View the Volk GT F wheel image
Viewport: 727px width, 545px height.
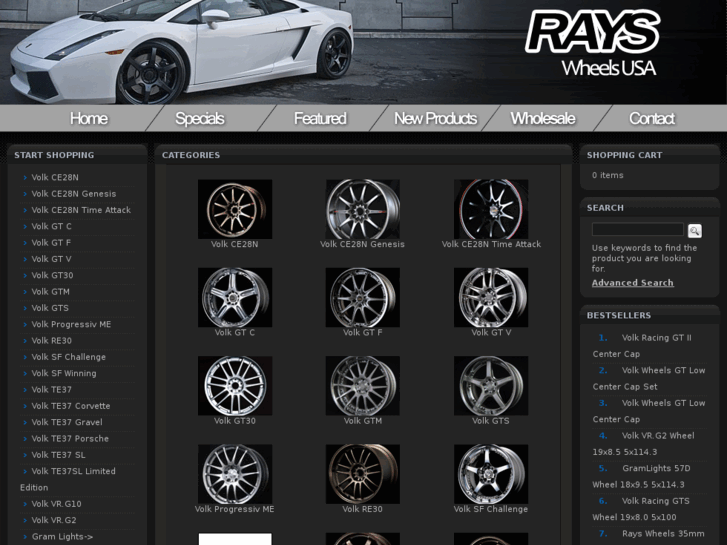coord(363,297)
